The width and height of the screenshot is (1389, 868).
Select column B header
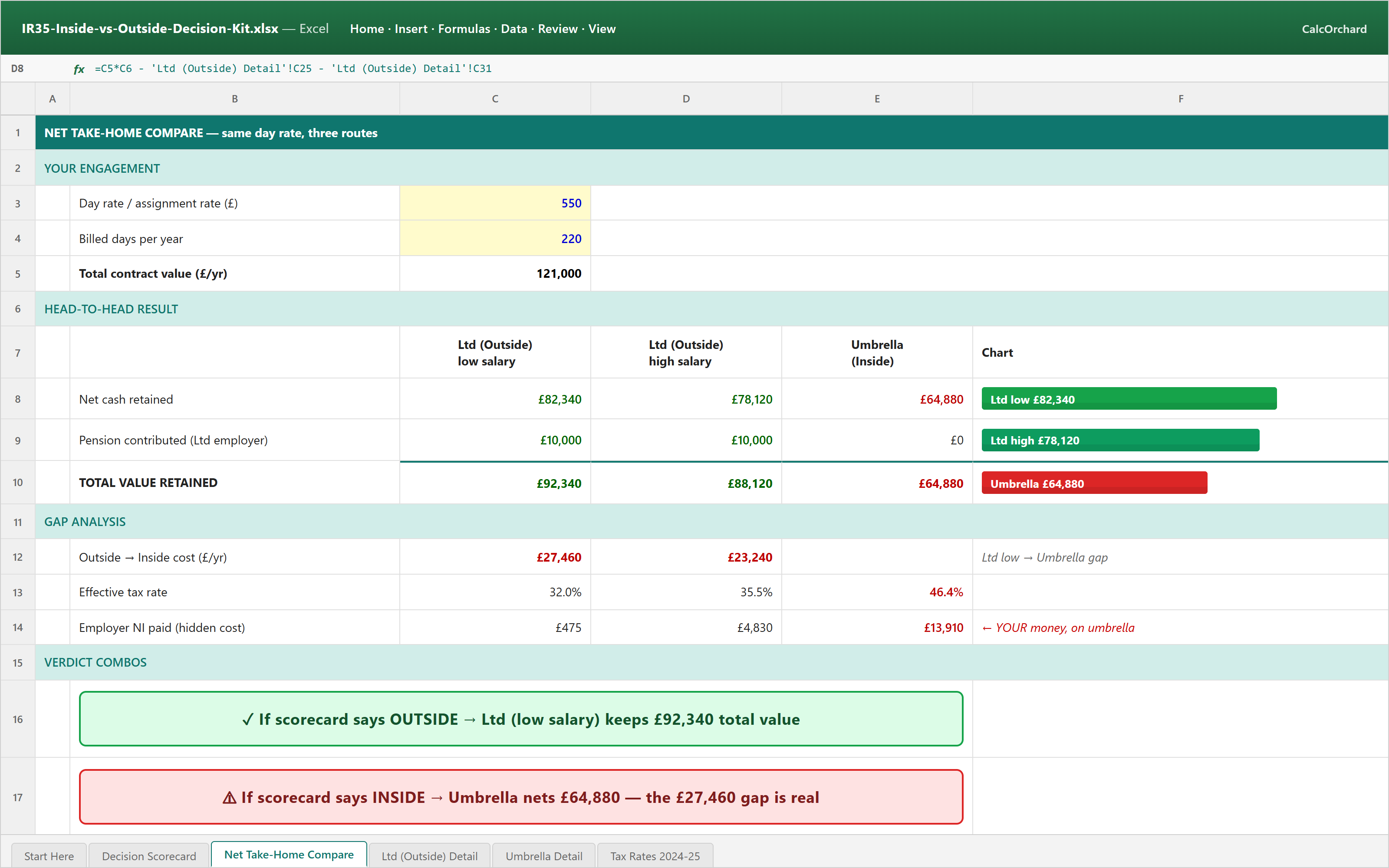tap(235, 99)
